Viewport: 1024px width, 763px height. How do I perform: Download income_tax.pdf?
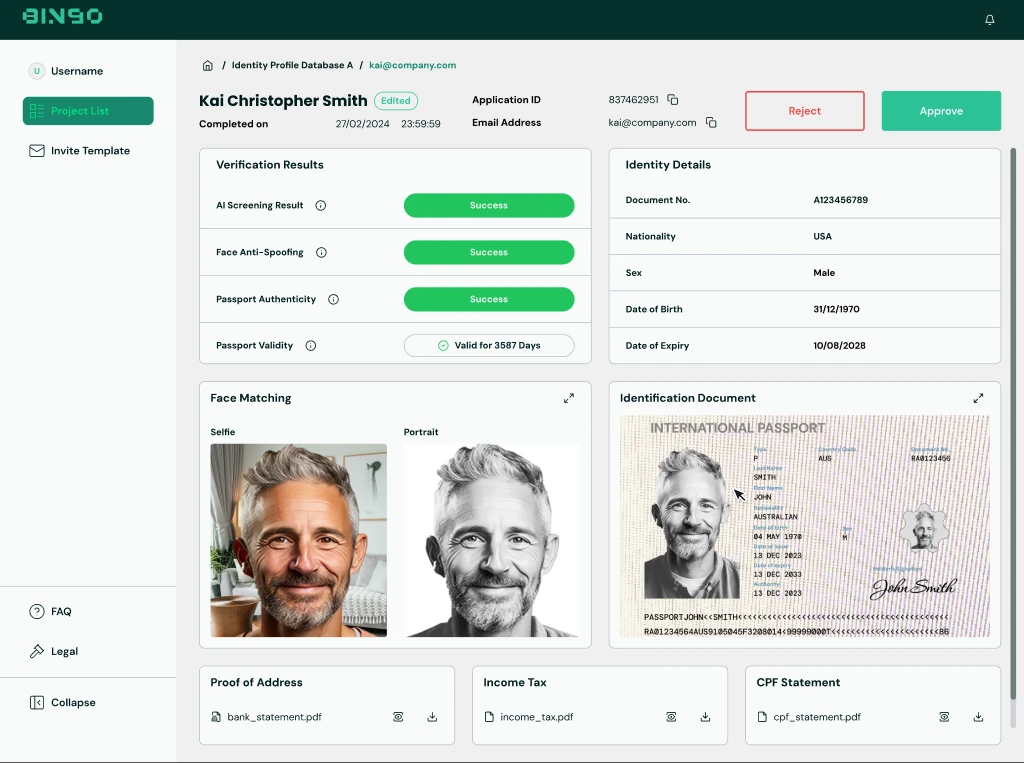705,717
